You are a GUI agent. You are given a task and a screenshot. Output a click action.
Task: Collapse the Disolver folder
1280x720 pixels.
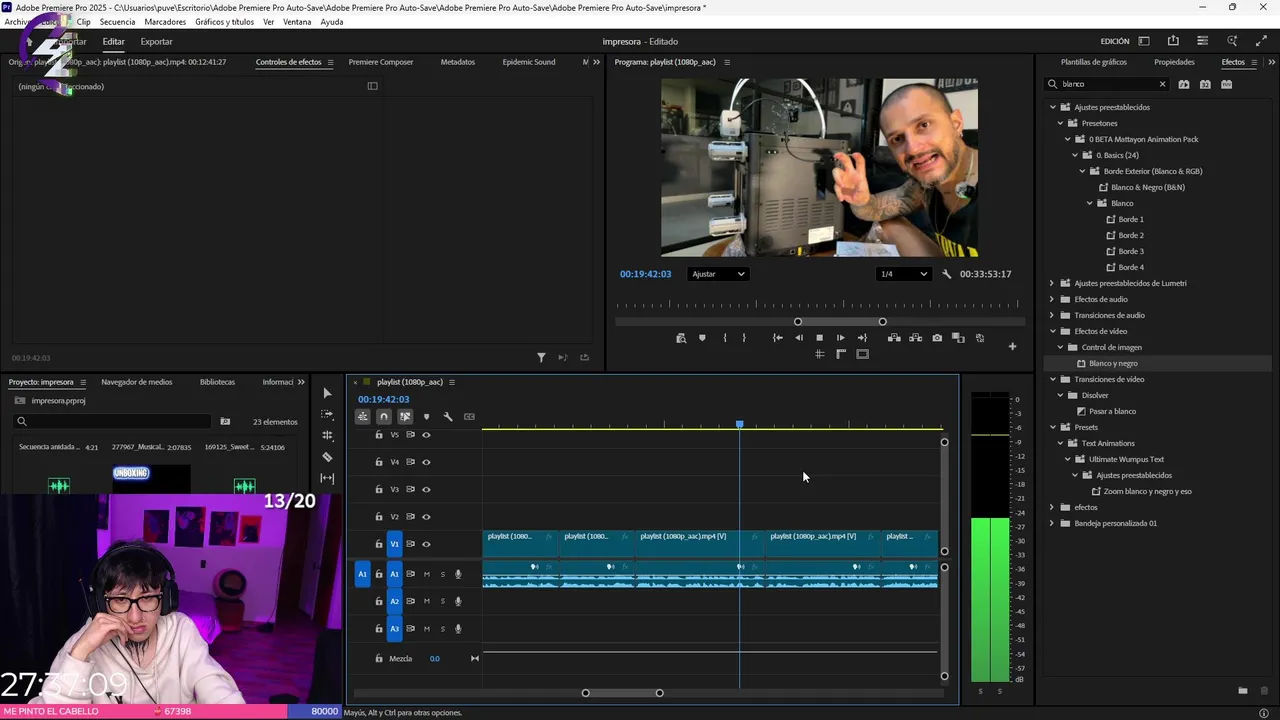(1060, 395)
